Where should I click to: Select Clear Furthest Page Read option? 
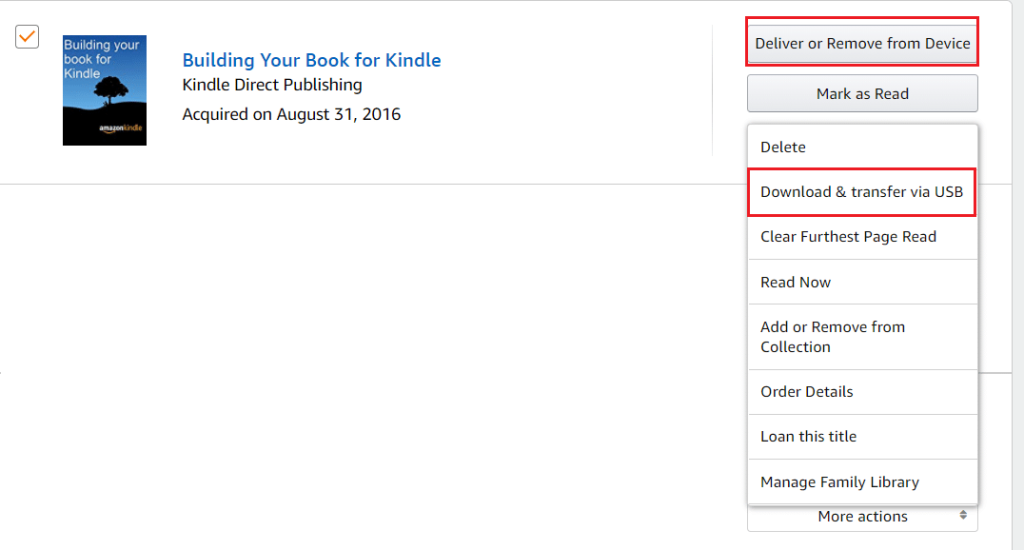[848, 237]
